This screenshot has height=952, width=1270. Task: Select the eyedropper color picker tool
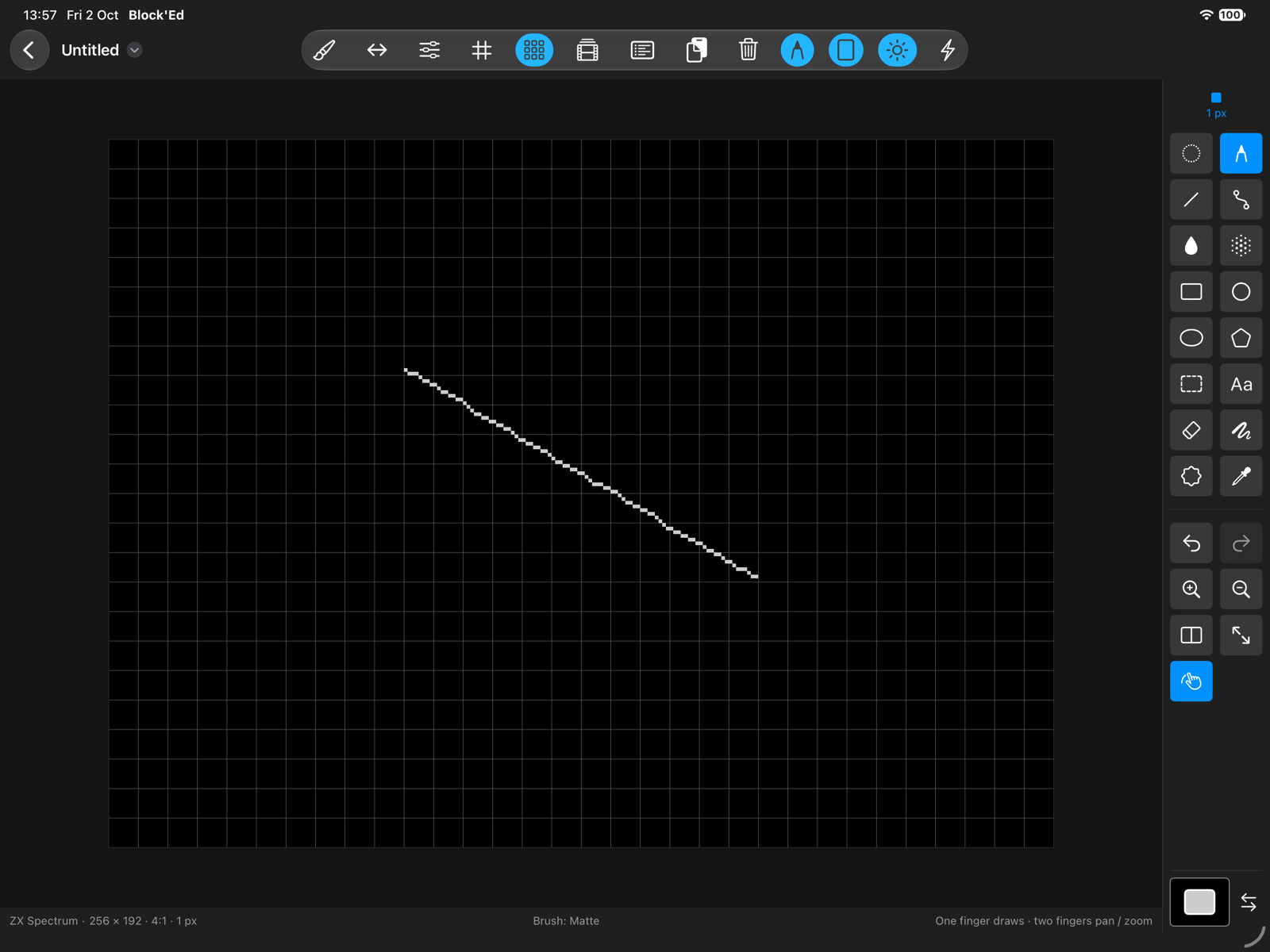[x=1241, y=476]
